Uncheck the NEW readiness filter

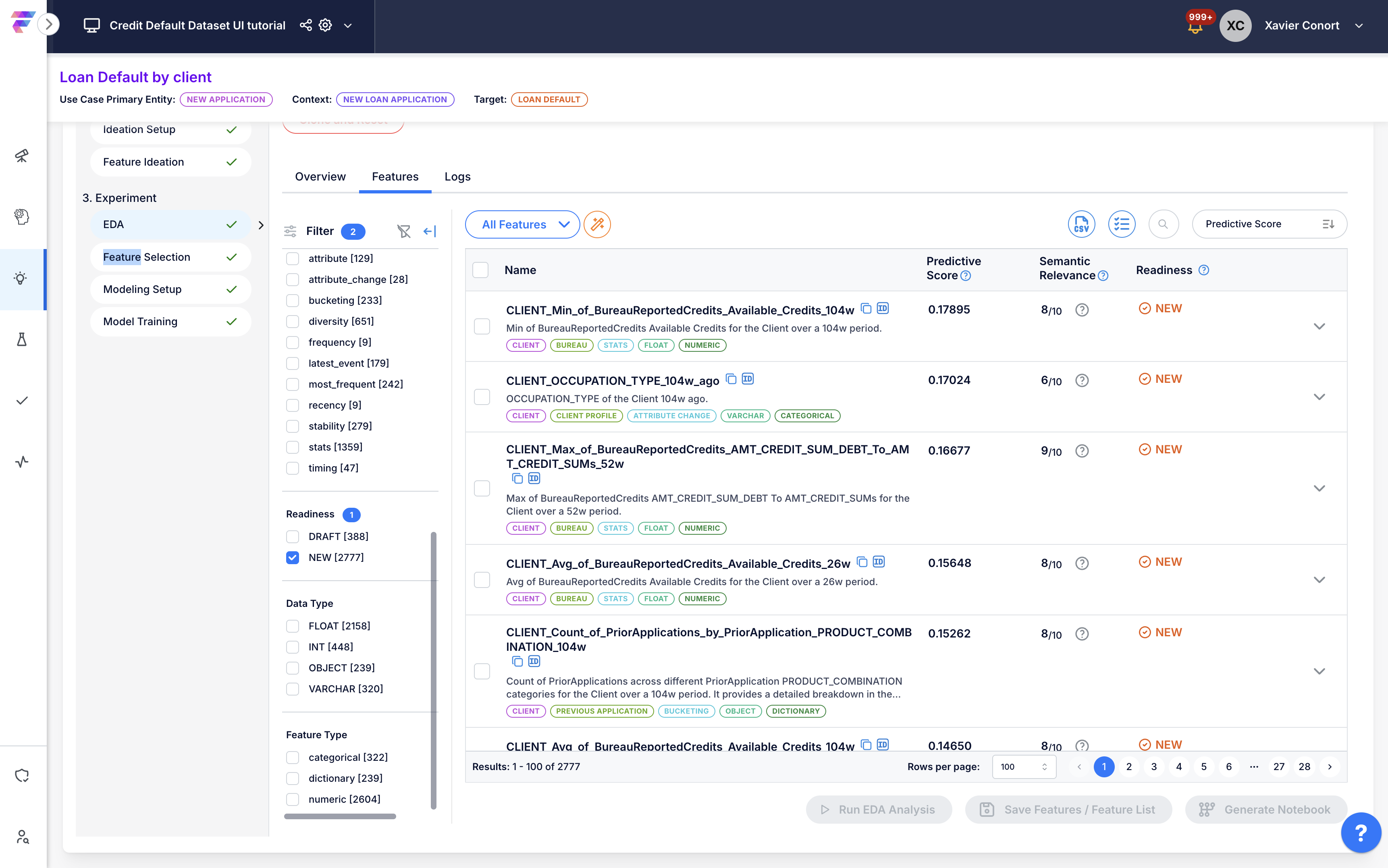point(293,557)
